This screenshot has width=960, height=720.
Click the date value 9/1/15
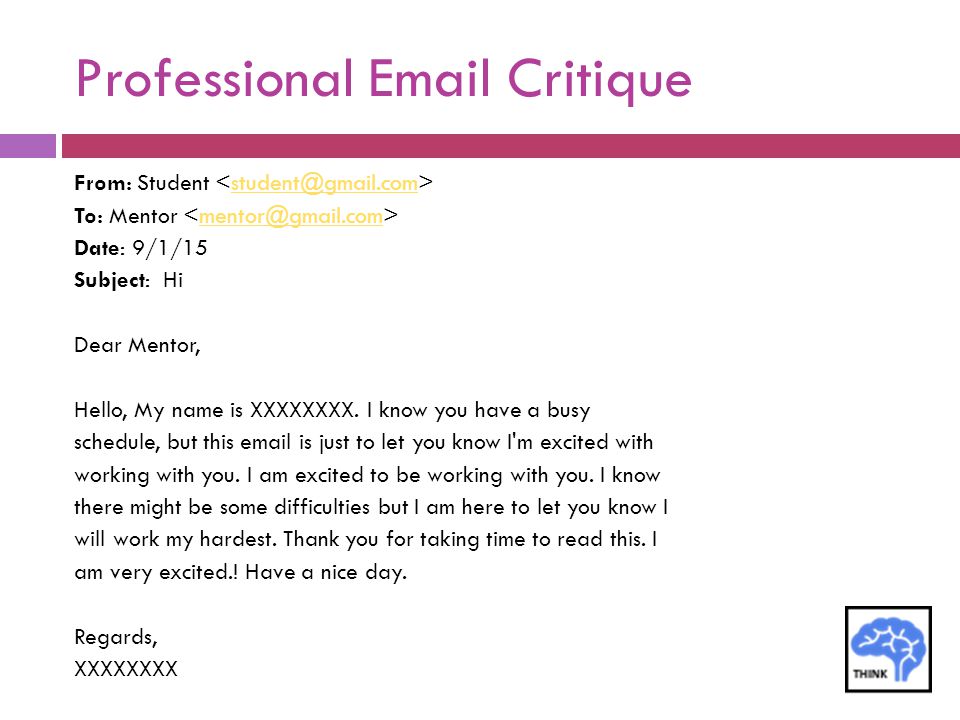[x=170, y=248]
